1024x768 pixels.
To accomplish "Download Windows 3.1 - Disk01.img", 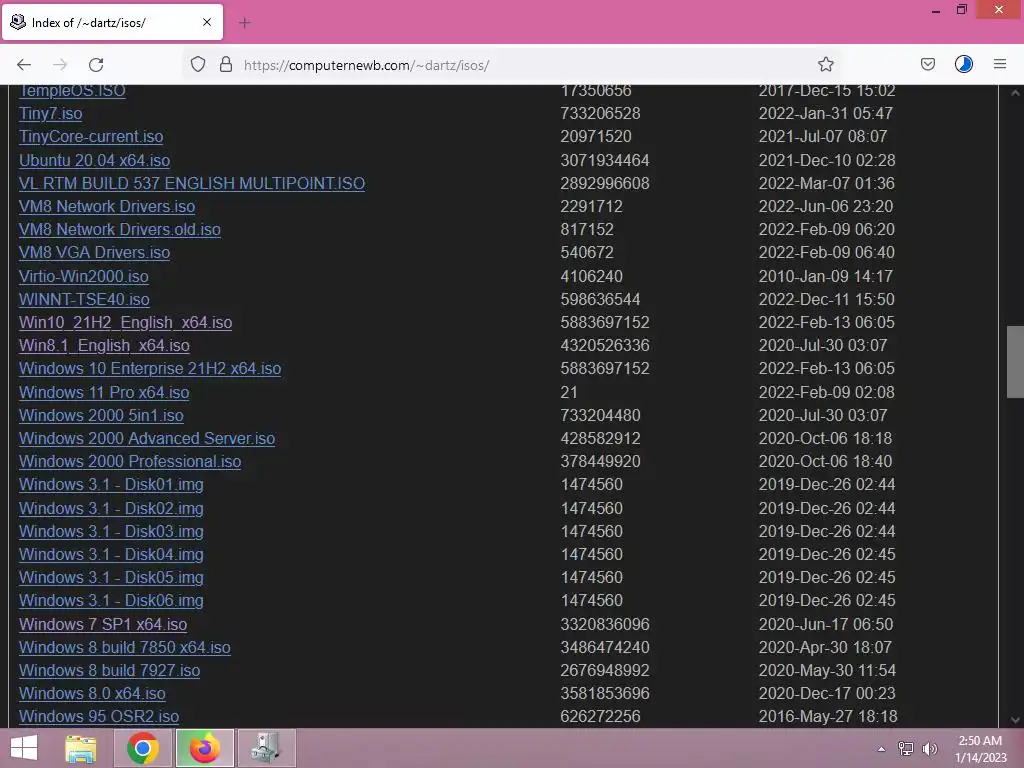I will 111,485.
